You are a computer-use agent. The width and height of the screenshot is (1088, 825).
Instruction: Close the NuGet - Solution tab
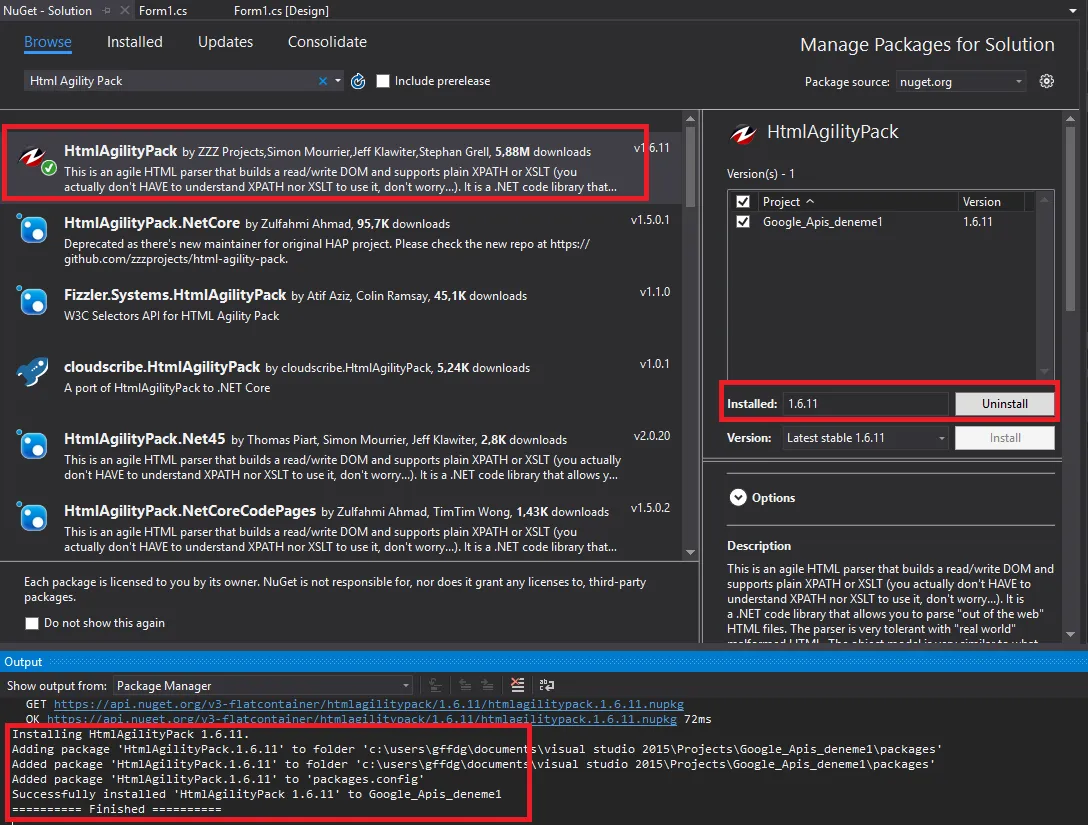[124, 10]
